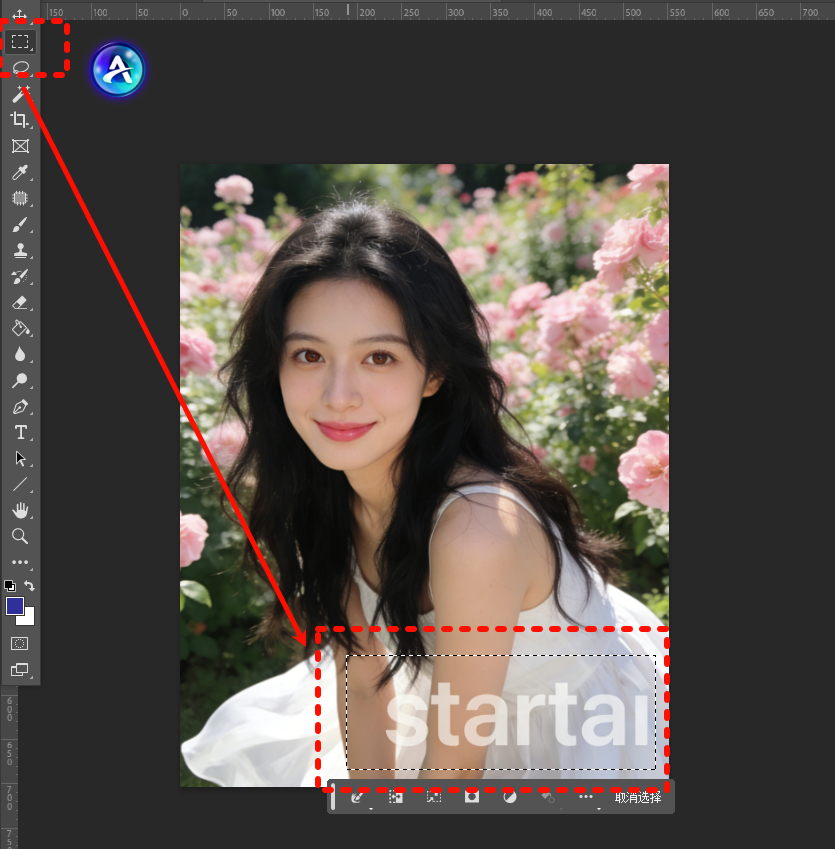Select the Lasso tool
Screen dimensions: 835x849
pos(20,67)
